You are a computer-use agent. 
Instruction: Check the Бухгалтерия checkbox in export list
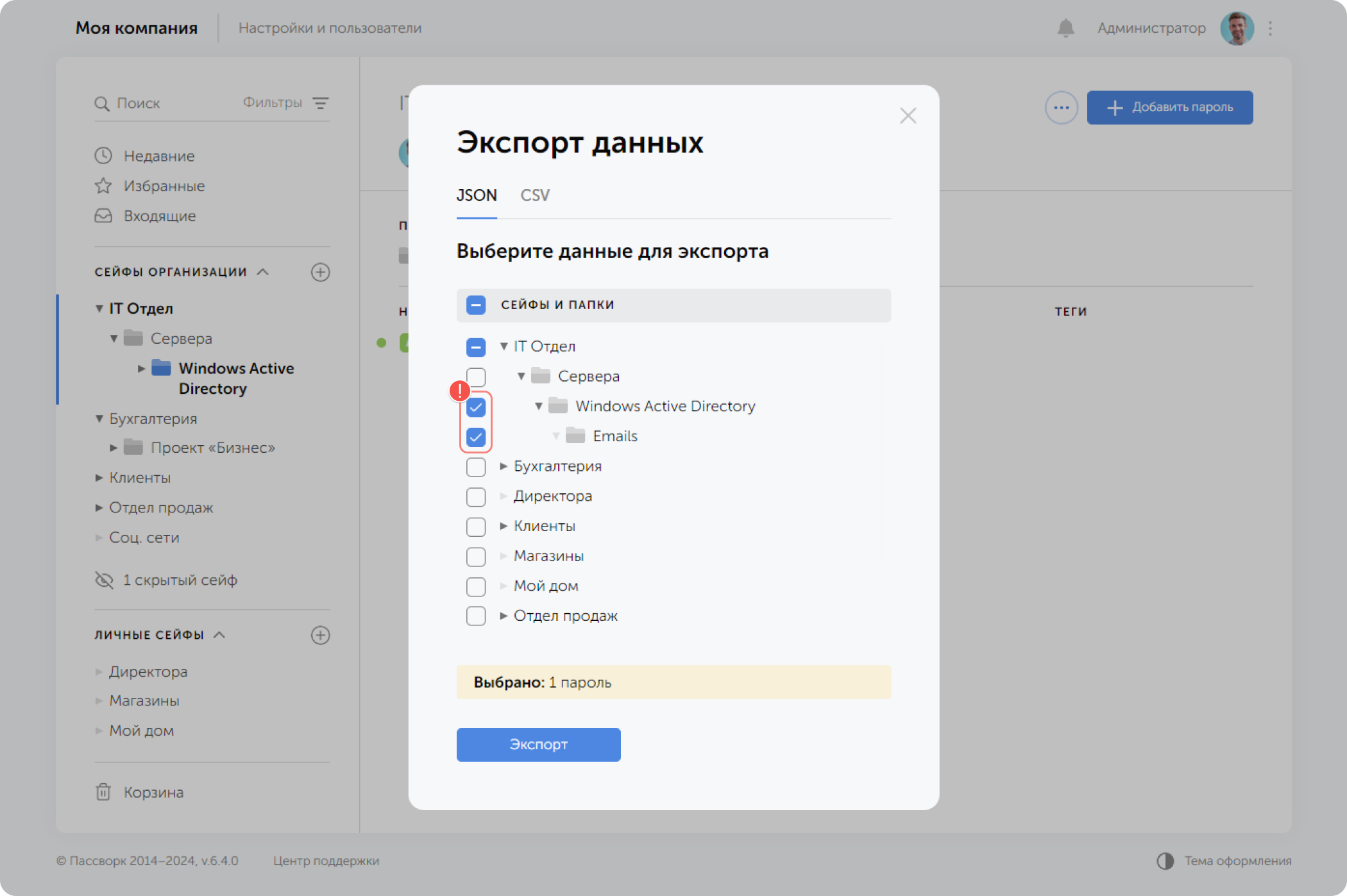(476, 467)
